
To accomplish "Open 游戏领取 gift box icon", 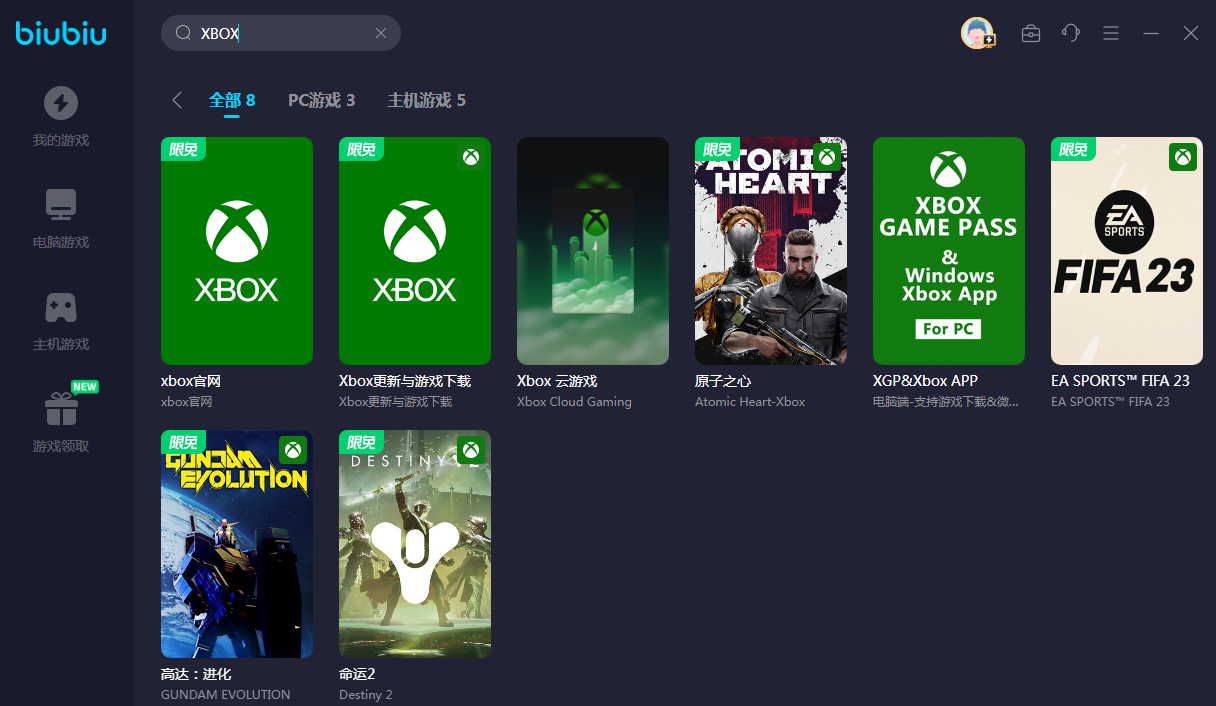I will point(61,409).
